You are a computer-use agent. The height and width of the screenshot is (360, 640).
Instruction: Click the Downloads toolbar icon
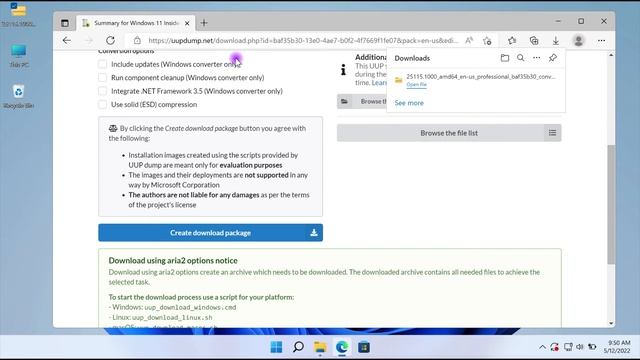tap(556, 40)
